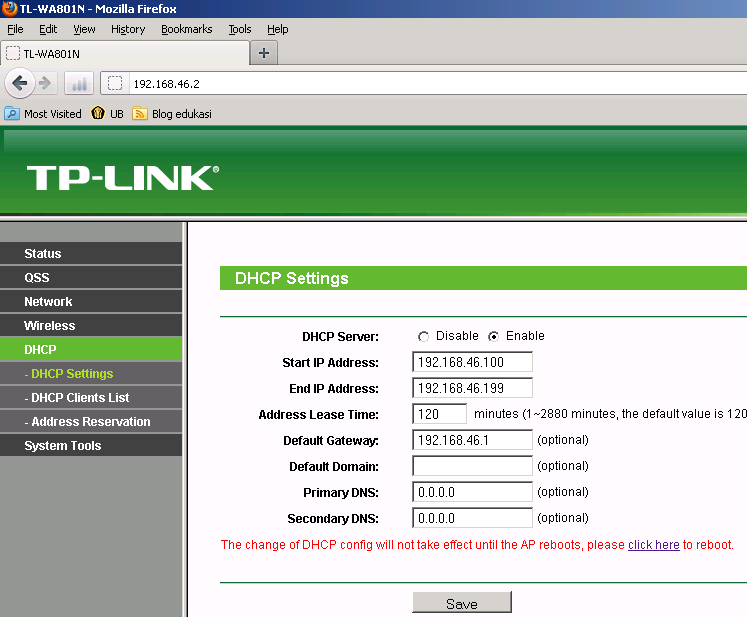Click the 'Address Lease Time:' label
The image size is (749, 617).
(318, 415)
